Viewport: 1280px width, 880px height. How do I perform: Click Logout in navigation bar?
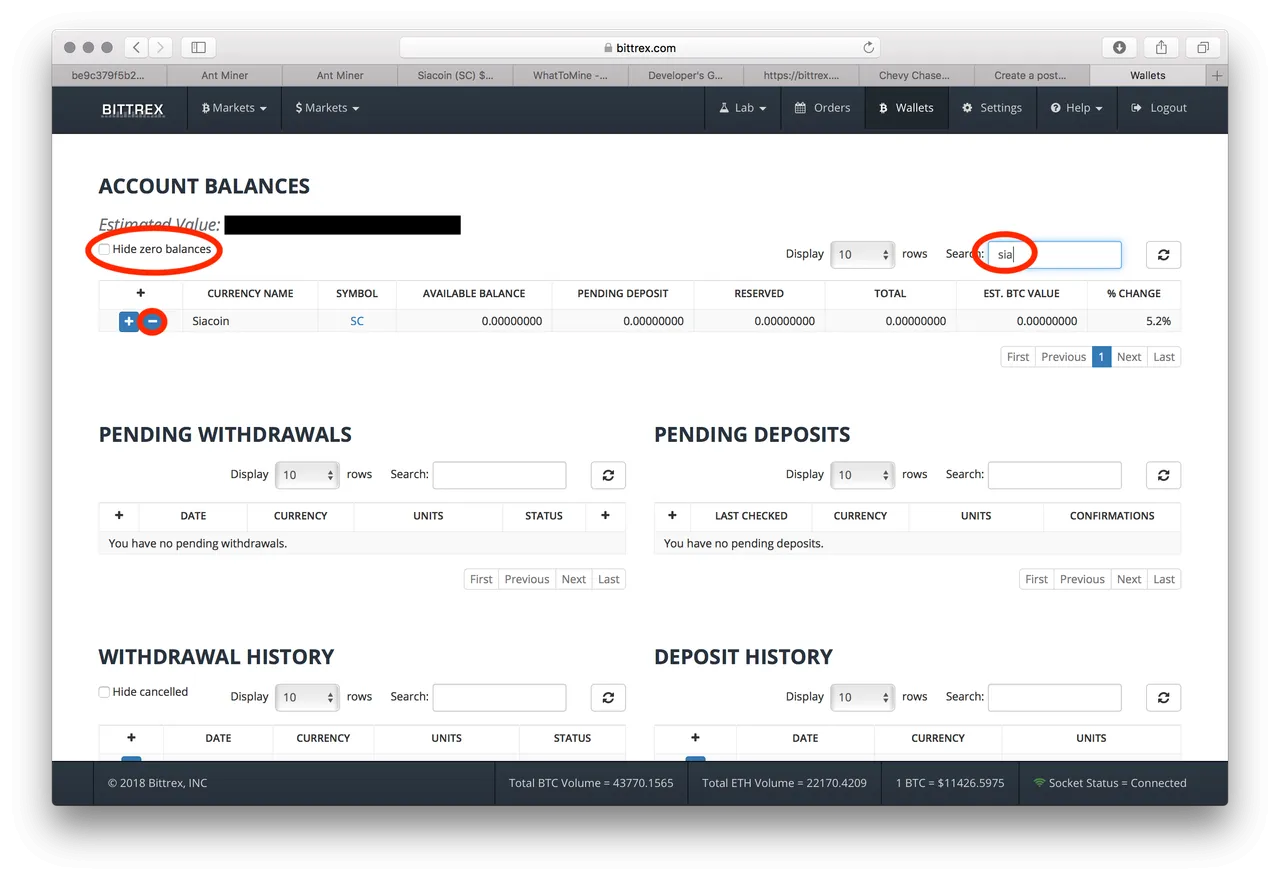point(1159,108)
